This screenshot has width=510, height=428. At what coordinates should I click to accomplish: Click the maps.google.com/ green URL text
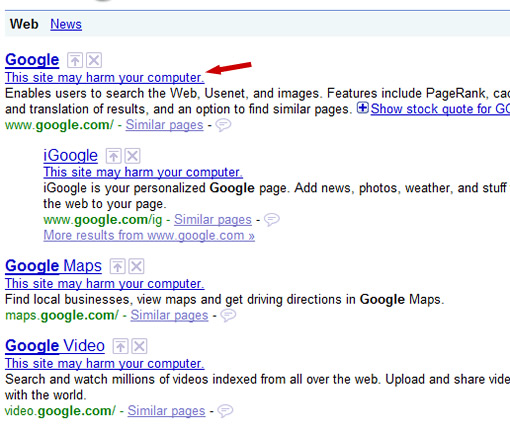click(x=62, y=315)
